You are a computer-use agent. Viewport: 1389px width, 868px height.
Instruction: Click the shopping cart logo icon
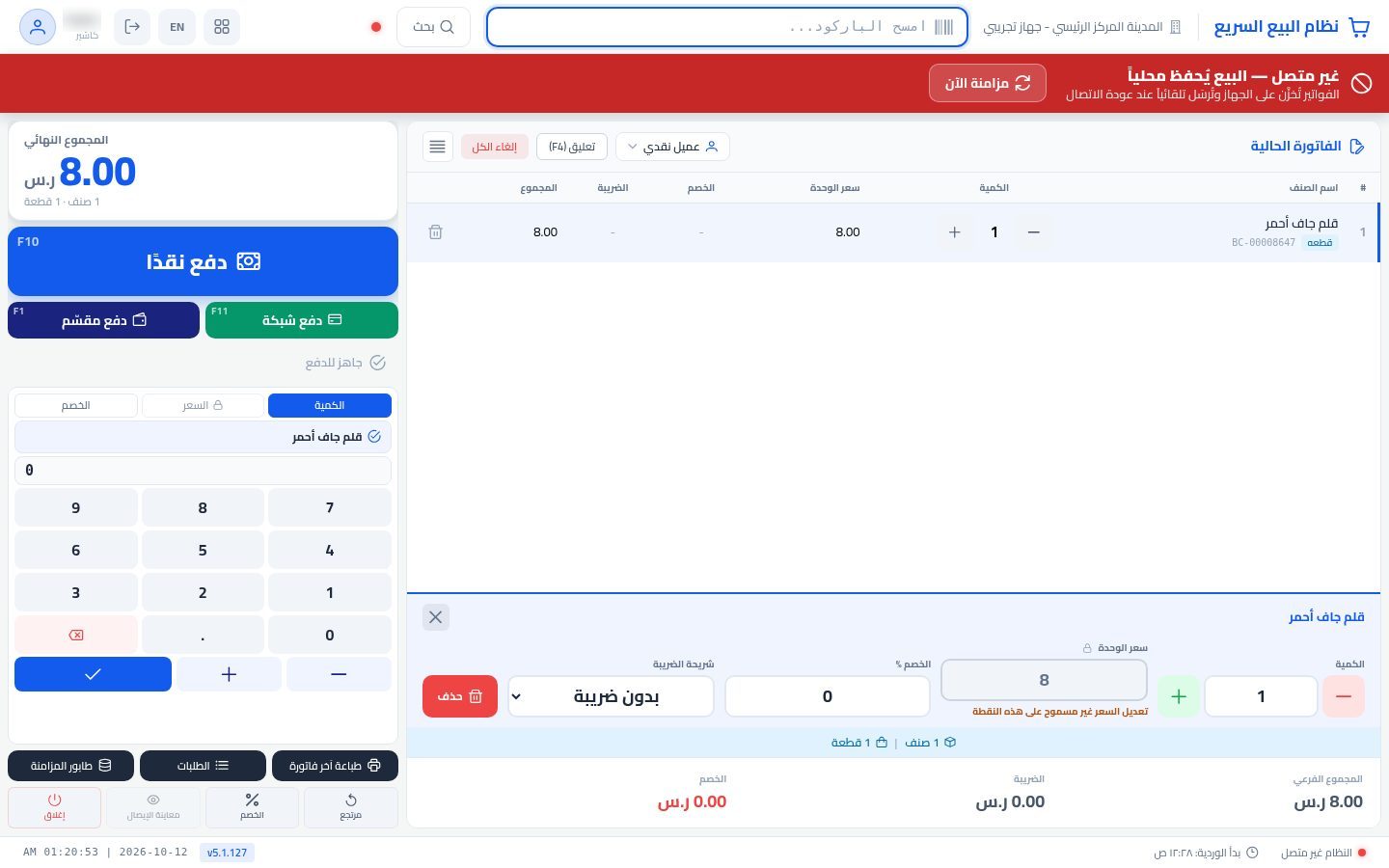1359,27
